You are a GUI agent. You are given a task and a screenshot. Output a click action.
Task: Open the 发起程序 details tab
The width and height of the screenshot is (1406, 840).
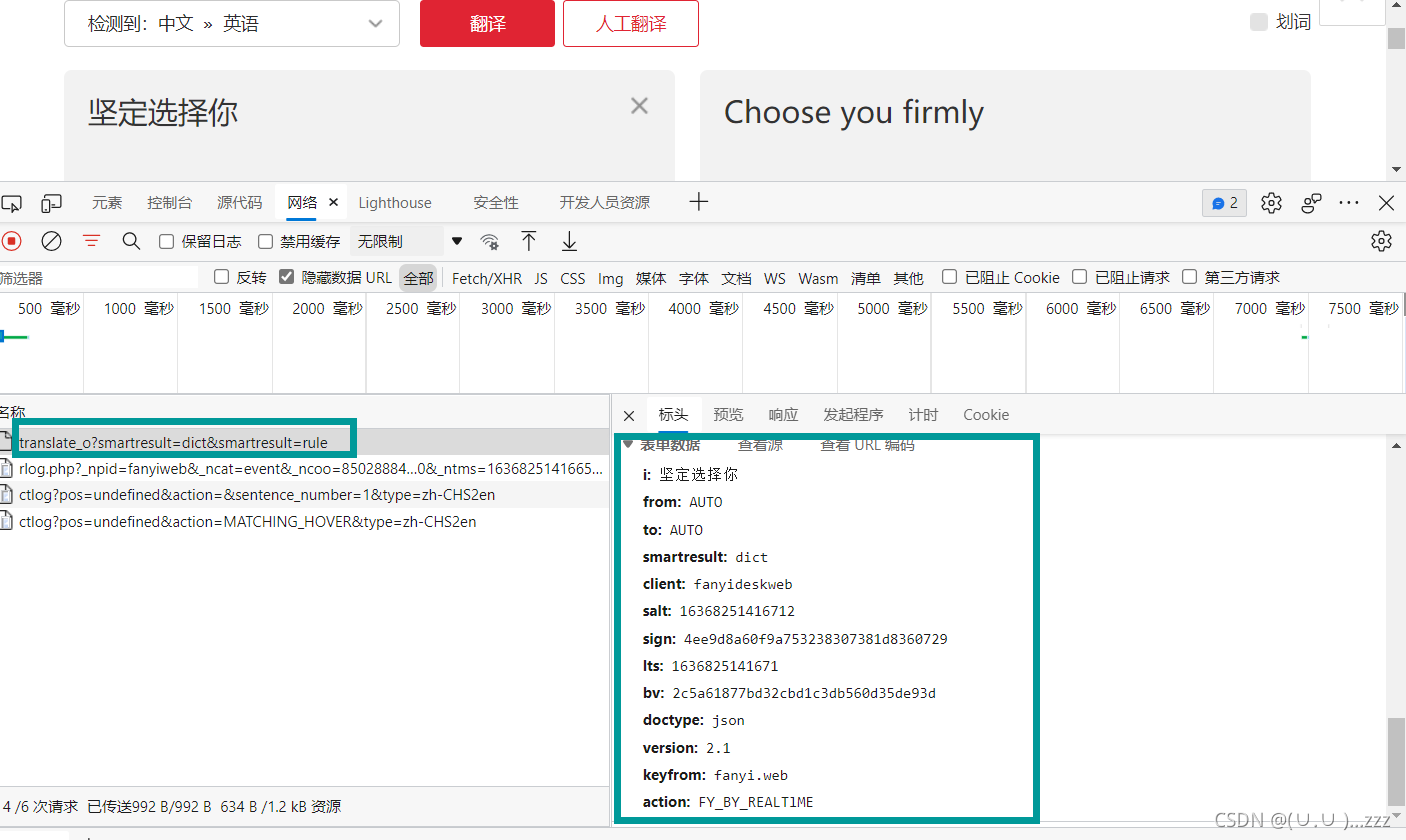853,415
